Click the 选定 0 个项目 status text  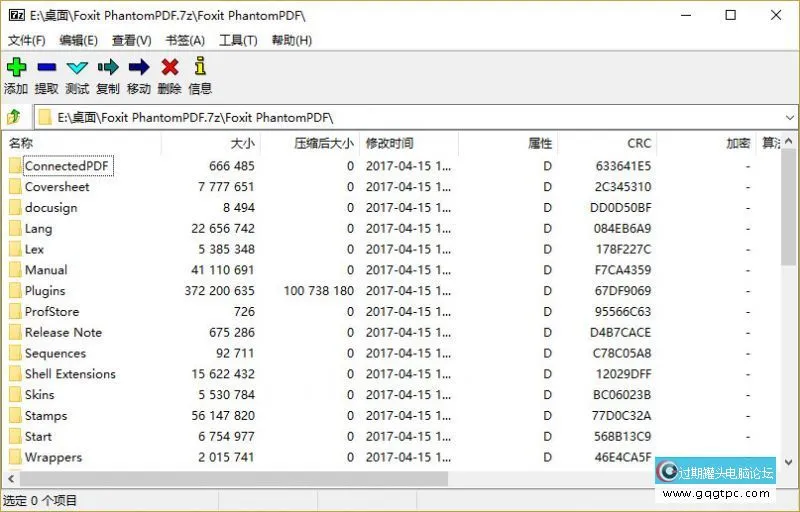[40, 501]
